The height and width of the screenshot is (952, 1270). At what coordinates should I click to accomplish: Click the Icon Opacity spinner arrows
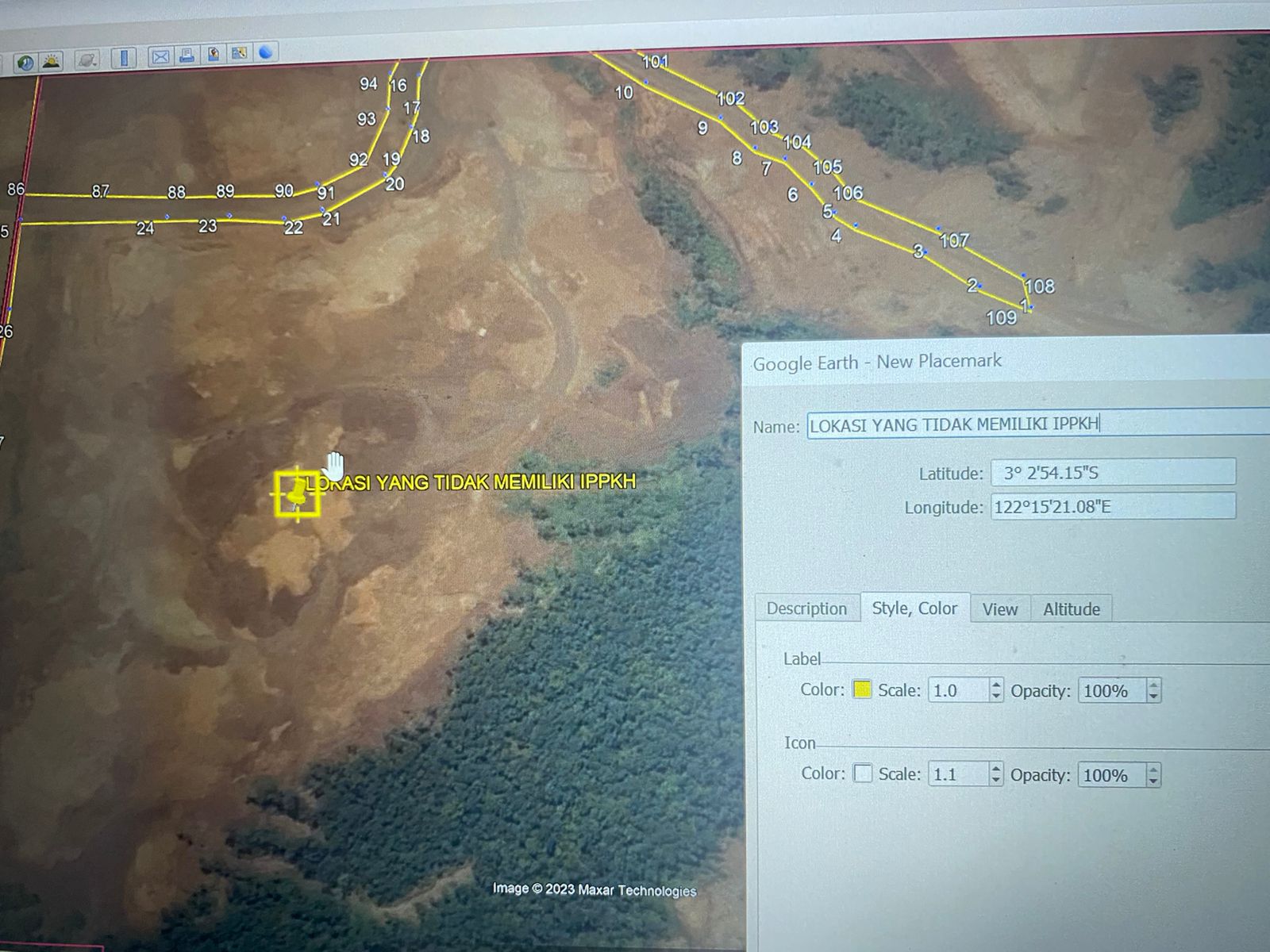1153,775
